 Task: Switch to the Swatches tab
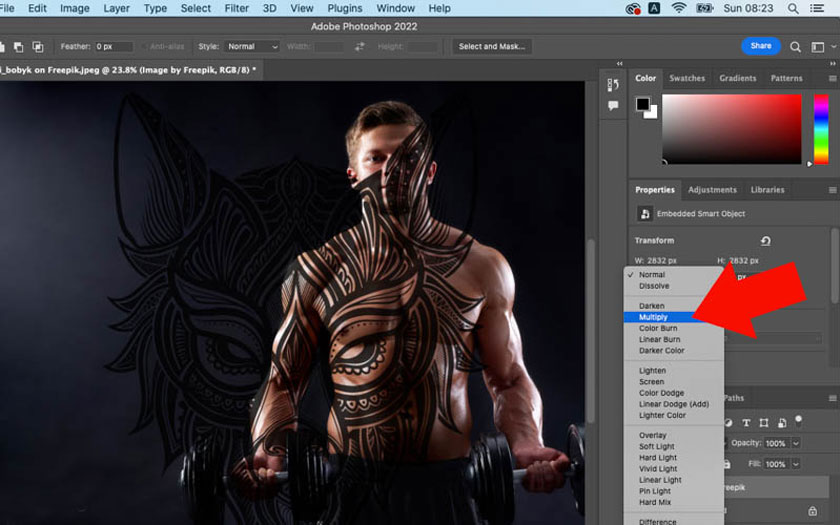[x=686, y=78]
